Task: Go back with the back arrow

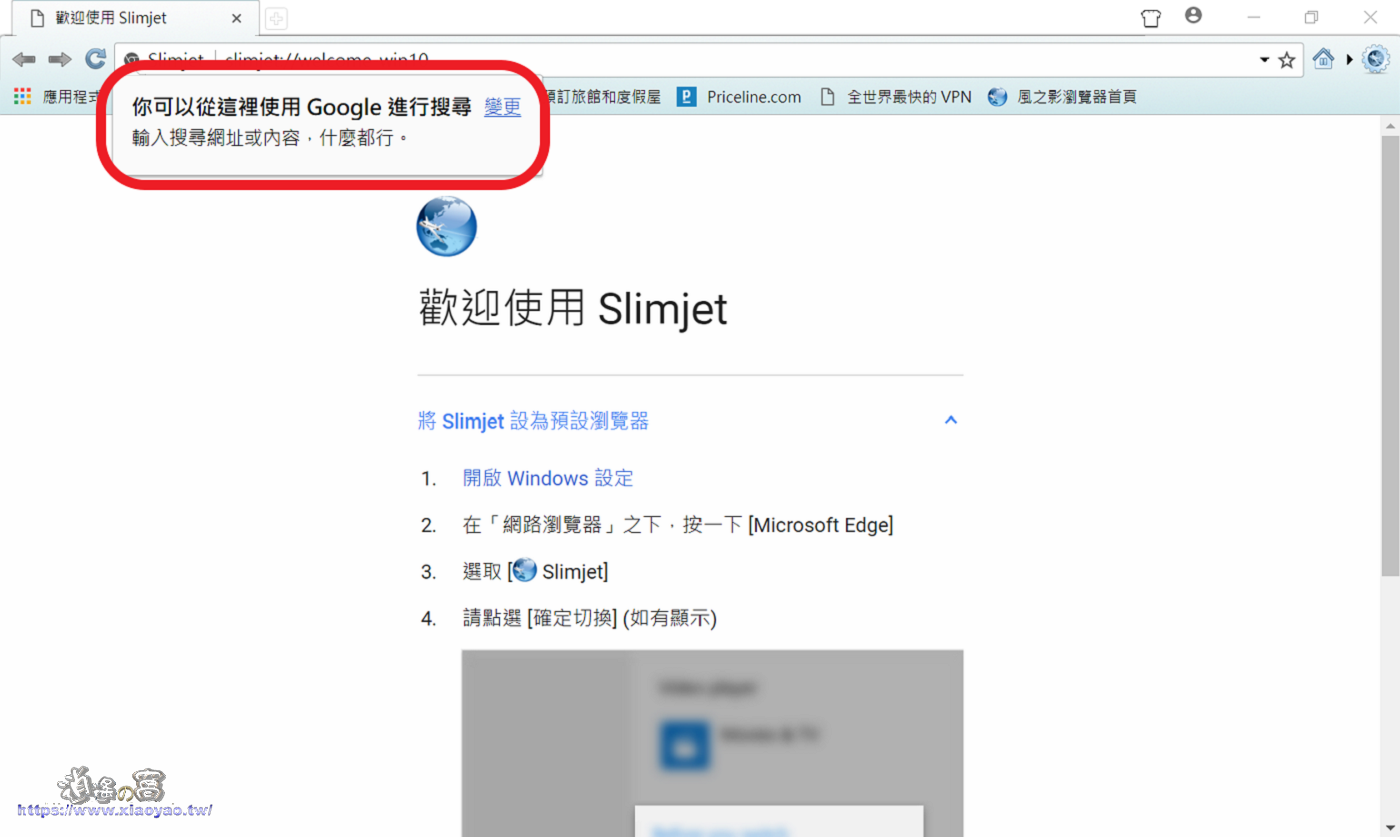Action: pyautogui.click(x=24, y=60)
